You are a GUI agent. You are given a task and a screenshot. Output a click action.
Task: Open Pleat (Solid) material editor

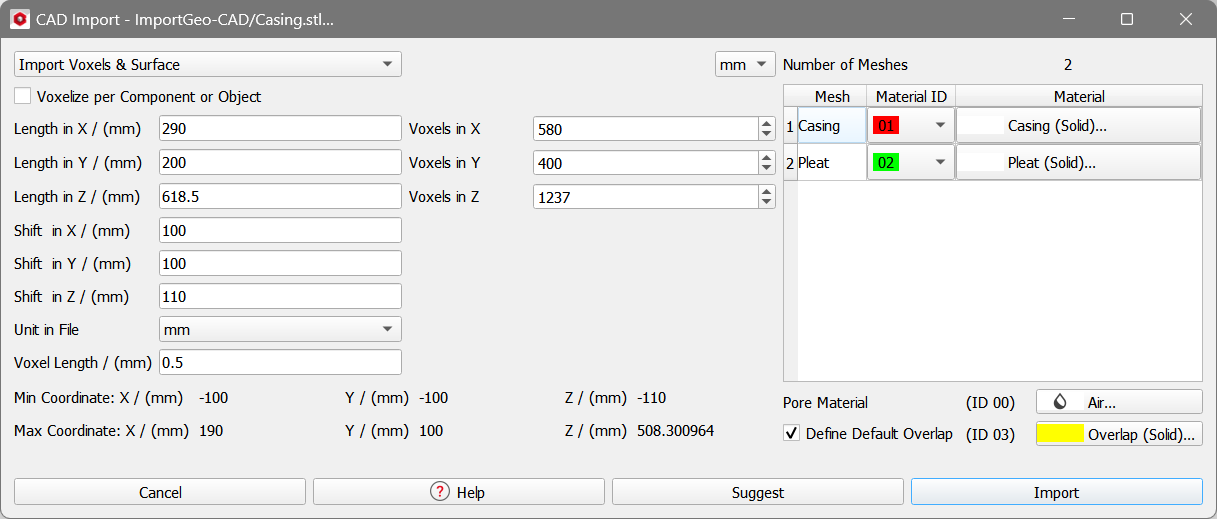pos(1078,162)
